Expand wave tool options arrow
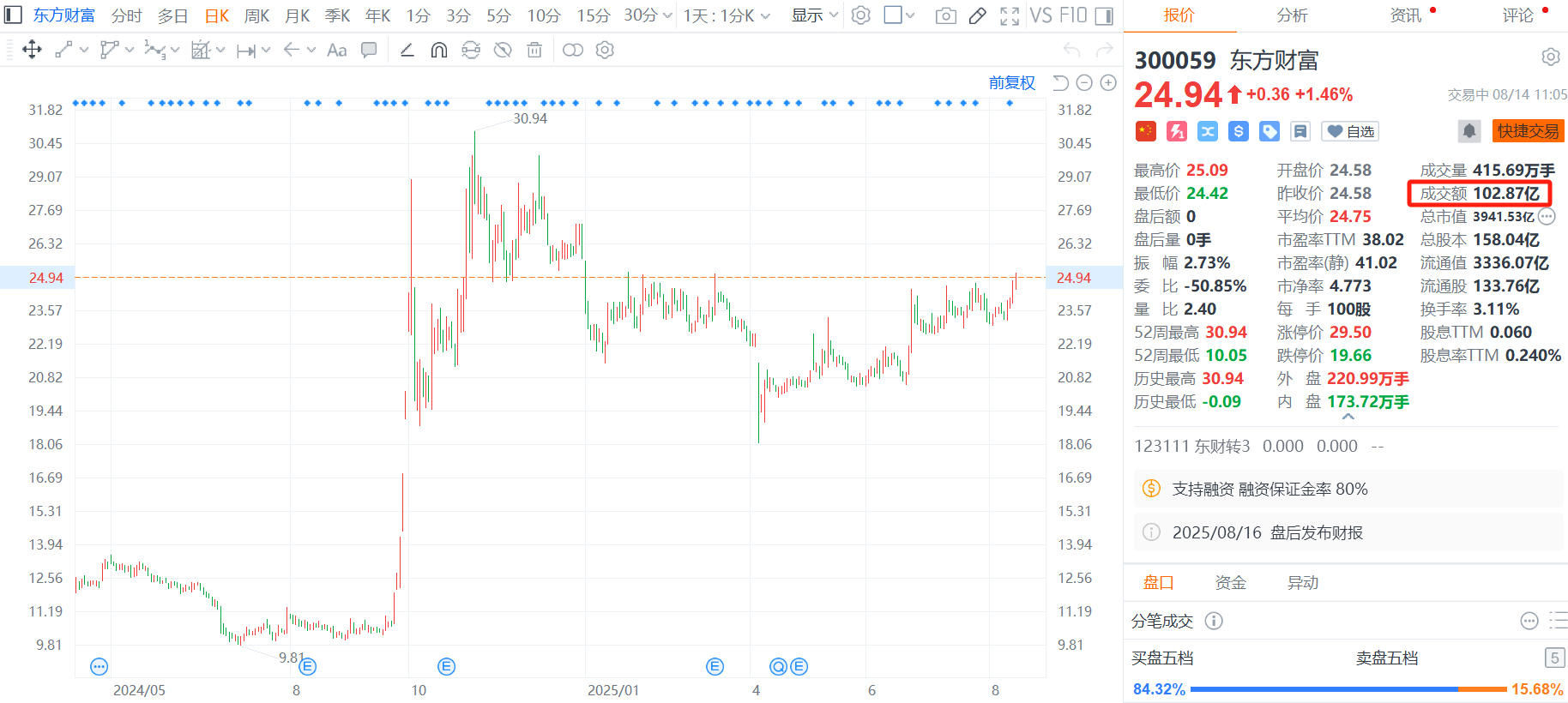Image resolution: width=1568 pixels, height=703 pixels. tap(175, 50)
